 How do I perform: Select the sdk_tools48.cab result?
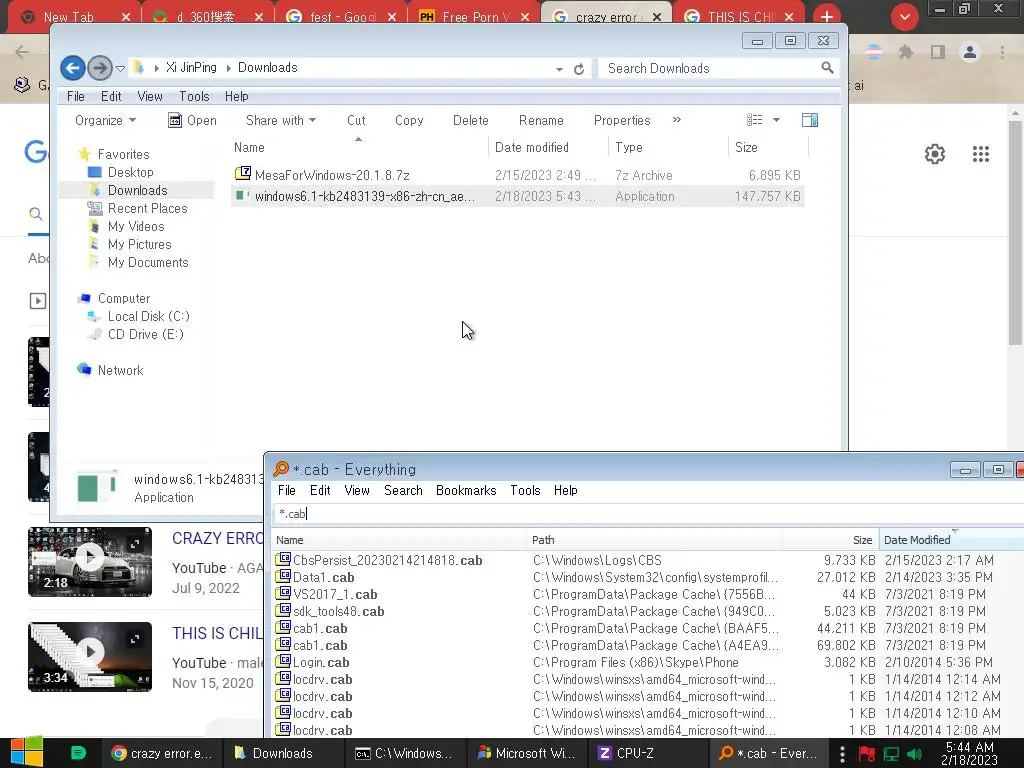click(648, 611)
